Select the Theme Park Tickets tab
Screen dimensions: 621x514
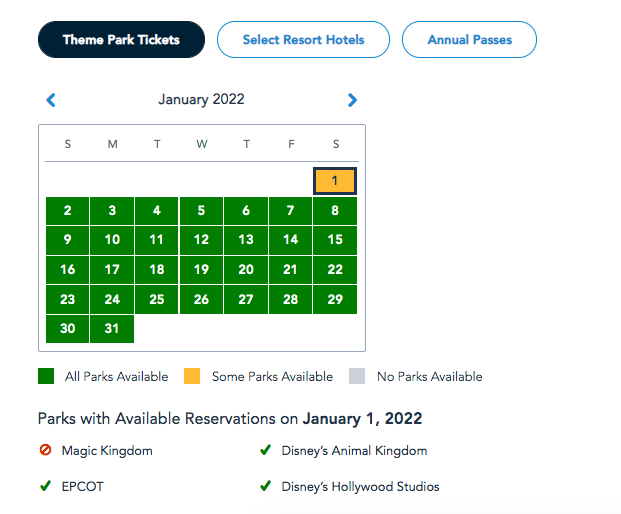pos(121,40)
